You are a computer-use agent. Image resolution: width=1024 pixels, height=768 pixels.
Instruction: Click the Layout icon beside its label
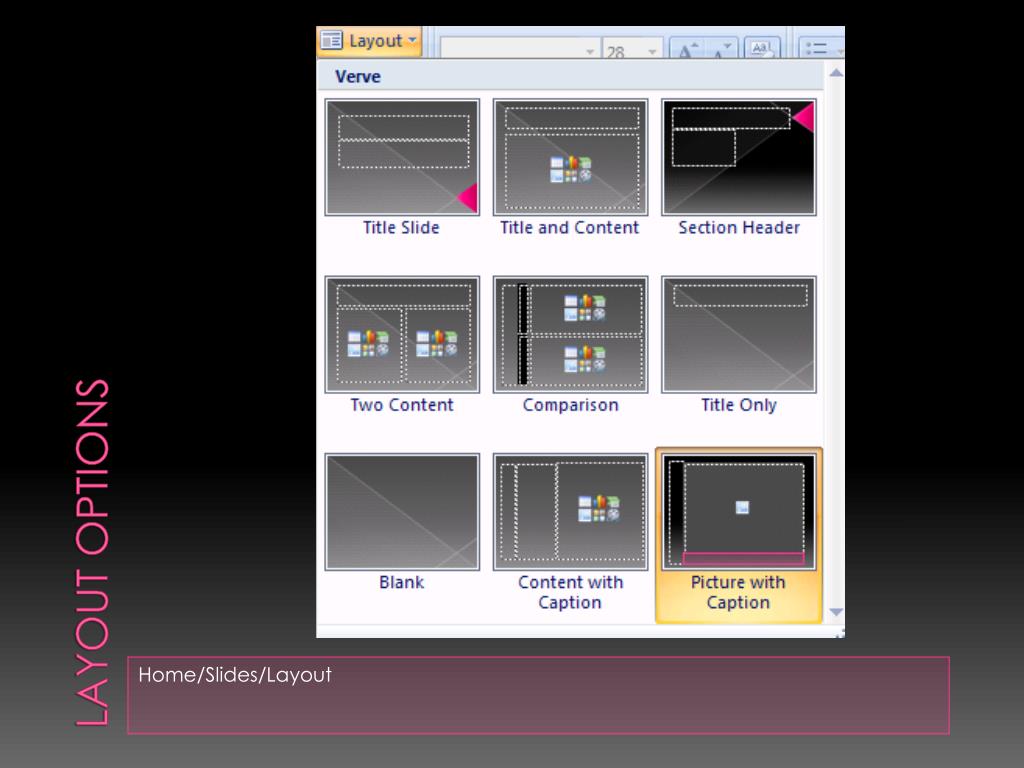pos(332,40)
